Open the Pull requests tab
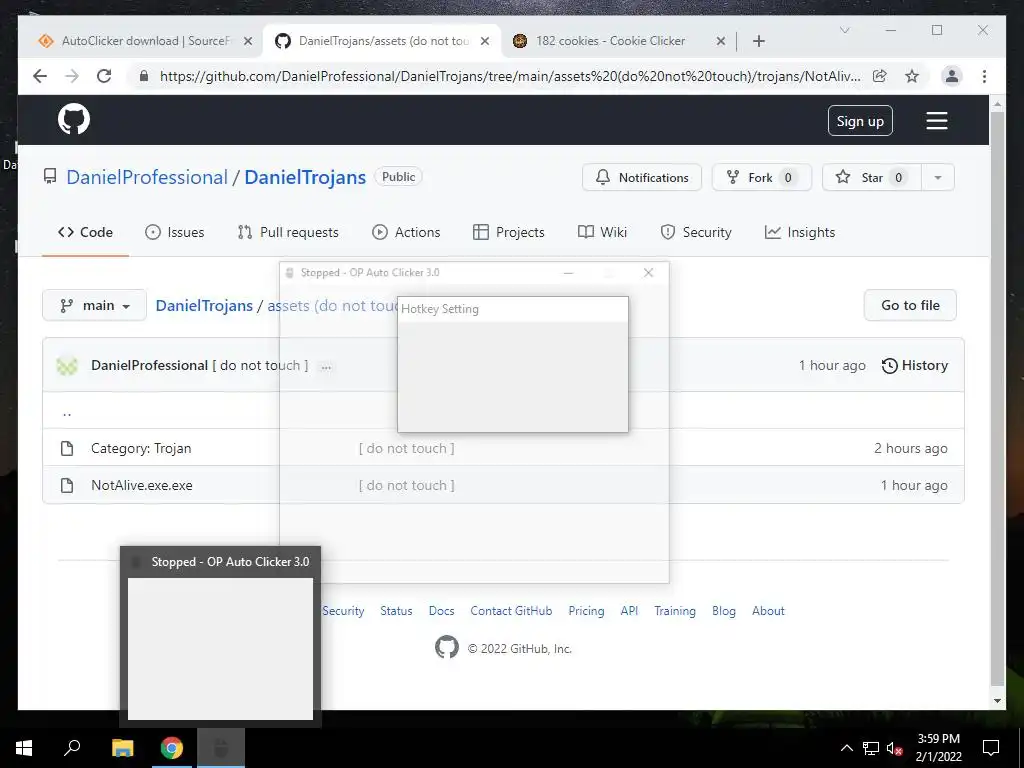Image resolution: width=1024 pixels, height=768 pixels. tap(288, 232)
